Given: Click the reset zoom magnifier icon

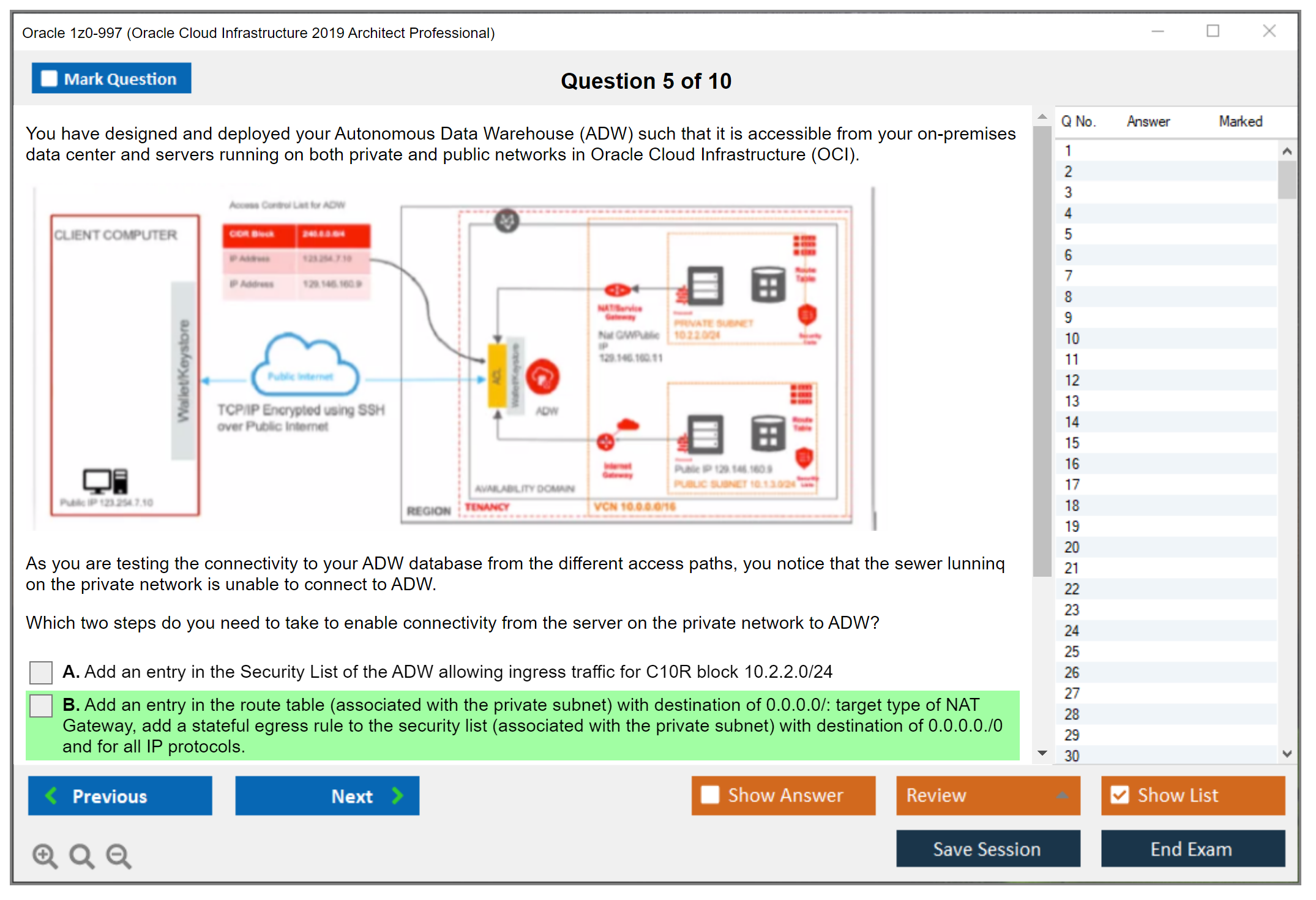Looking at the screenshot, I should point(81,855).
